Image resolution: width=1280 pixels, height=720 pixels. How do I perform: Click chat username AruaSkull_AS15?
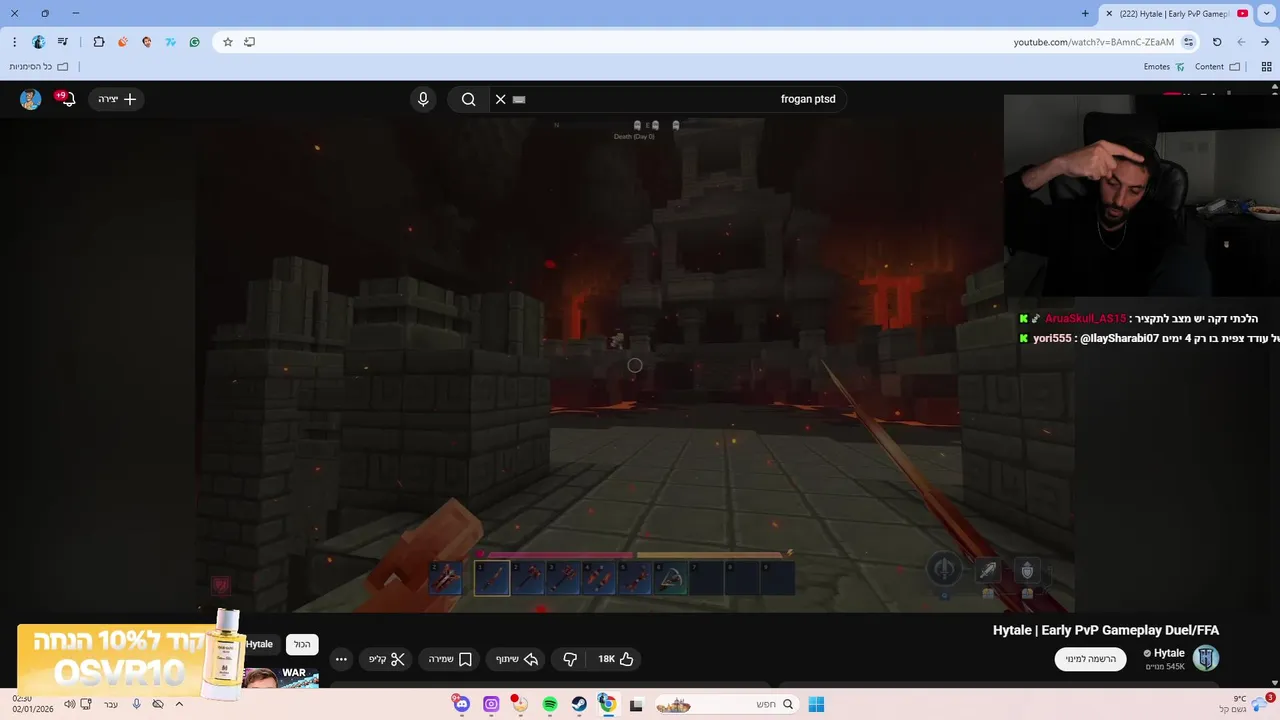point(1085,318)
